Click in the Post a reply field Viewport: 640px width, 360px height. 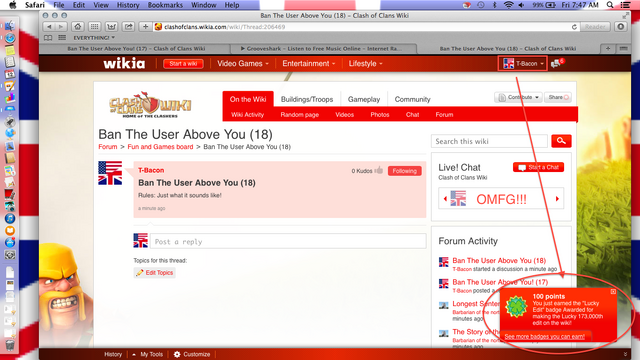[x=288, y=241]
